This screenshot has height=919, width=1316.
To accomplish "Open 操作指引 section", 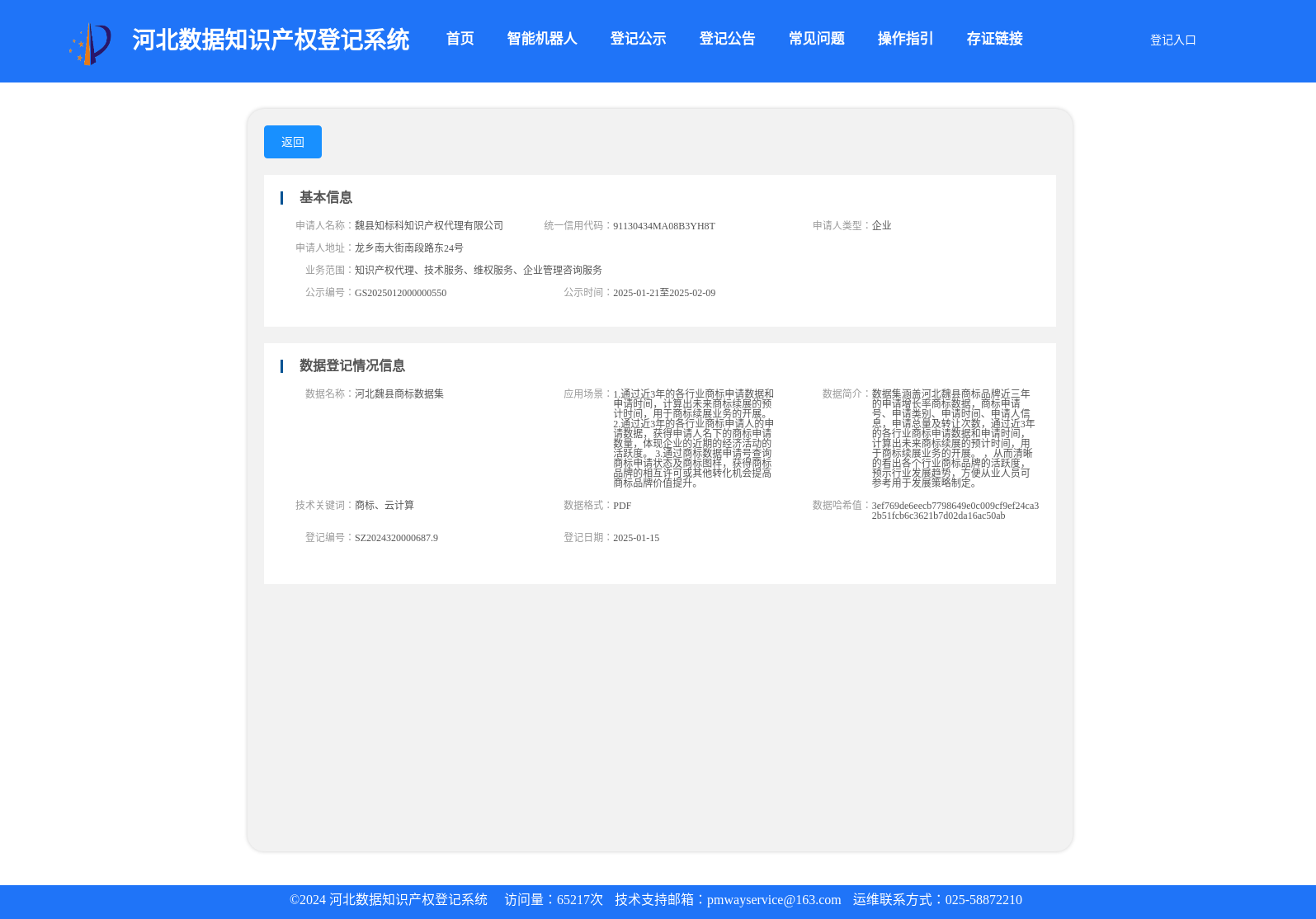I will (905, 39).
